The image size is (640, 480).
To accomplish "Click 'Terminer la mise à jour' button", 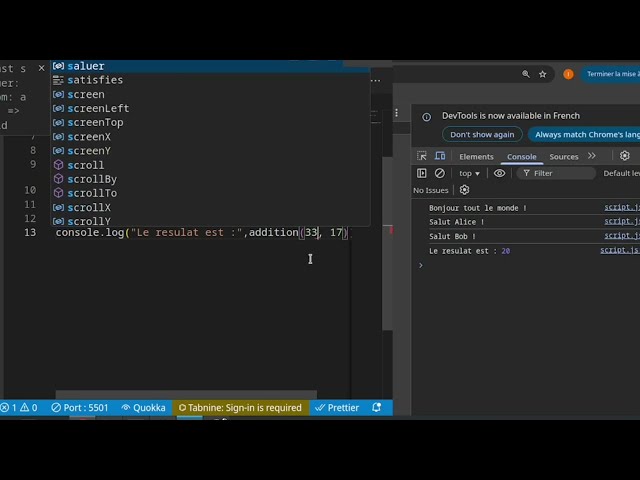I will (611, 74).
